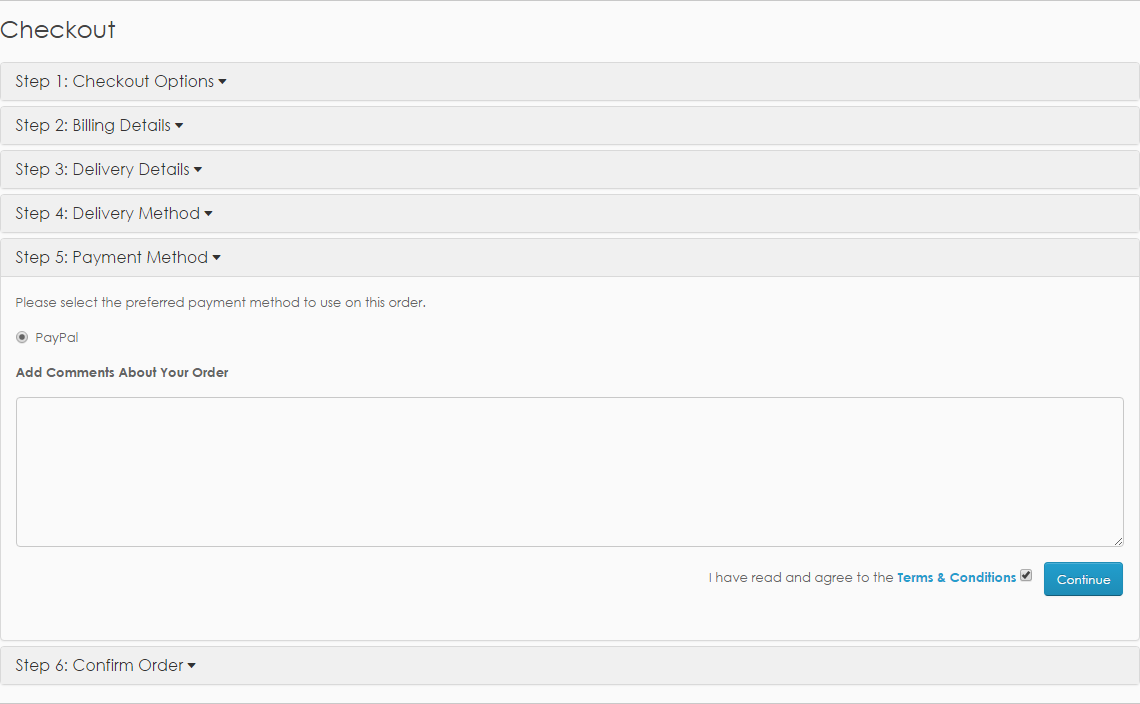This screenshot has height=704, width=1140.
Task: Click the caret icon after Delivery Method
Action: click(x=208, y=214)
